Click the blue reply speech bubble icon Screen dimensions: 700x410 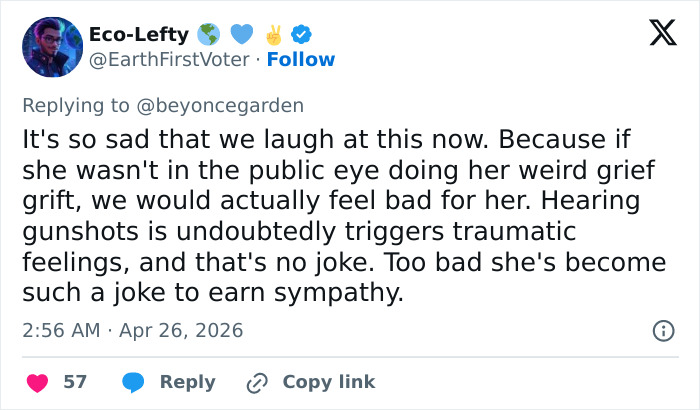pos(135,382)
